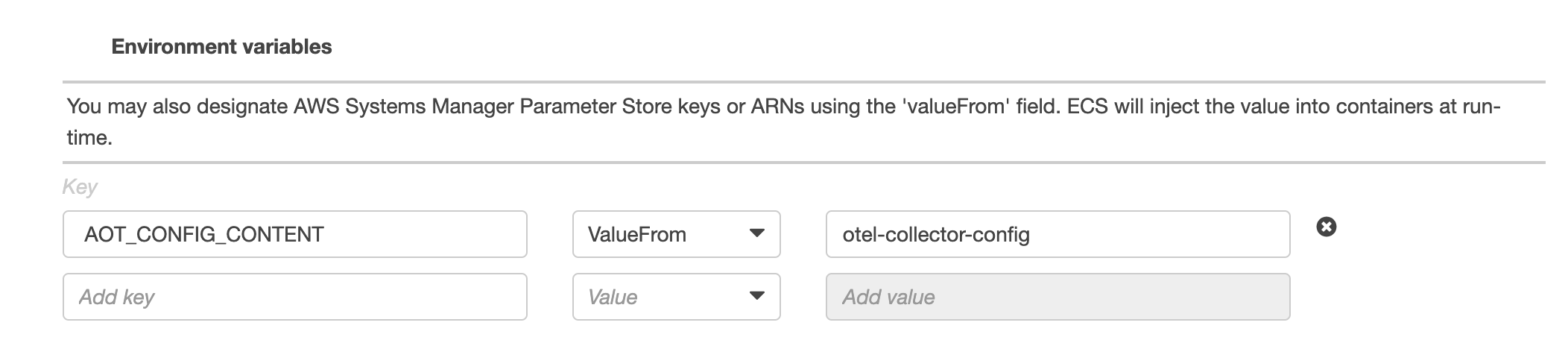Click the ValueFrom dropdown arrow

coord(756,233)
